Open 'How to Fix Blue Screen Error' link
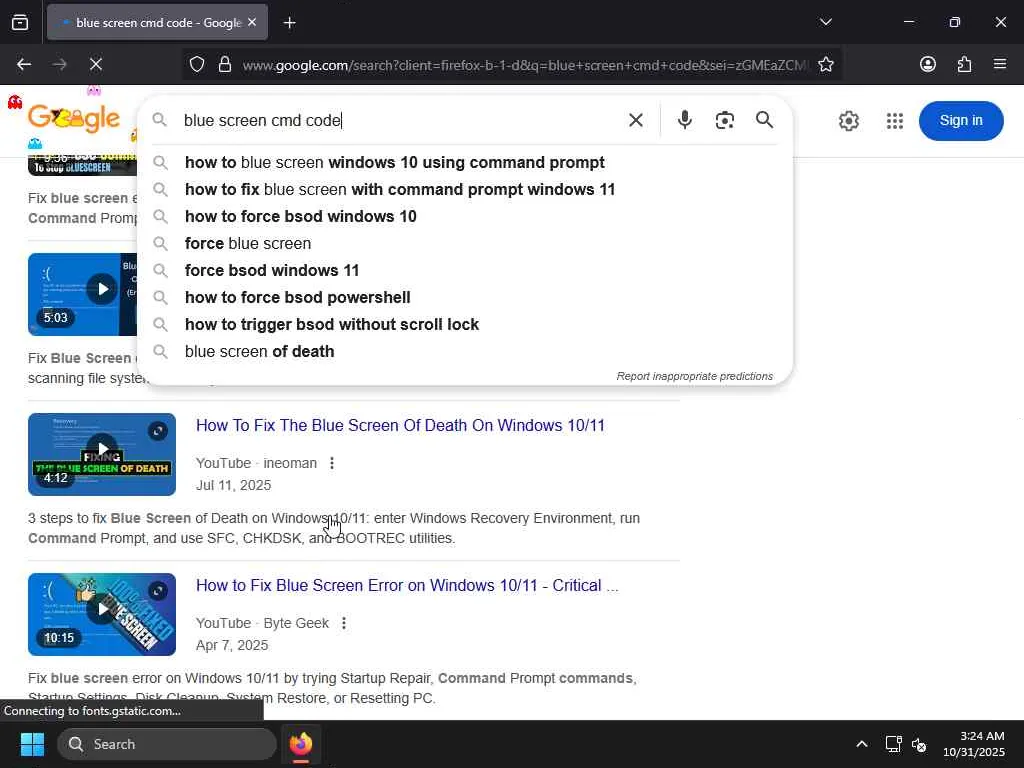The width and height of the screenshot is (1024, 768). coord(407,585)
